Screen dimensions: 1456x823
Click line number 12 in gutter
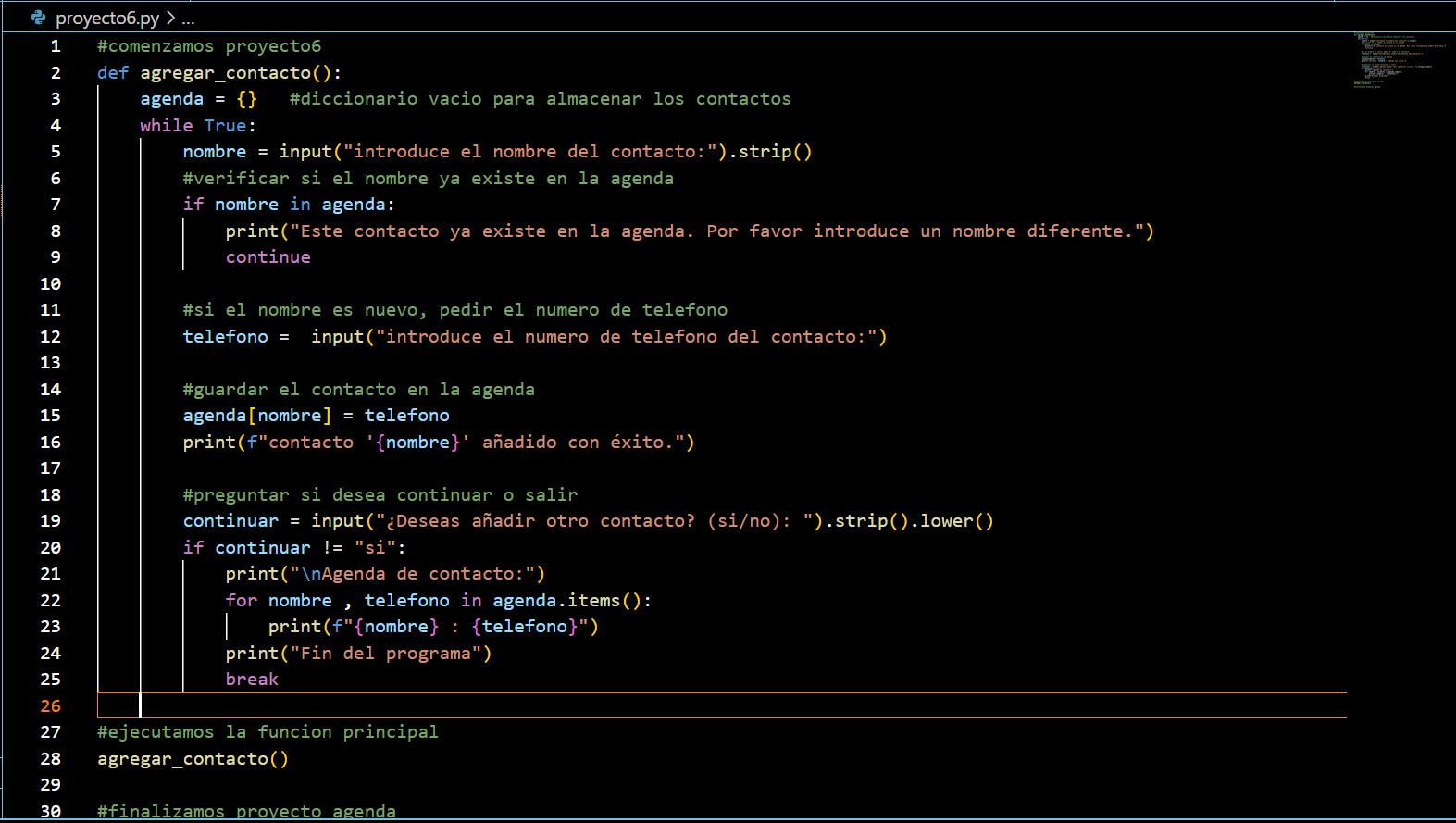(50, 337)
